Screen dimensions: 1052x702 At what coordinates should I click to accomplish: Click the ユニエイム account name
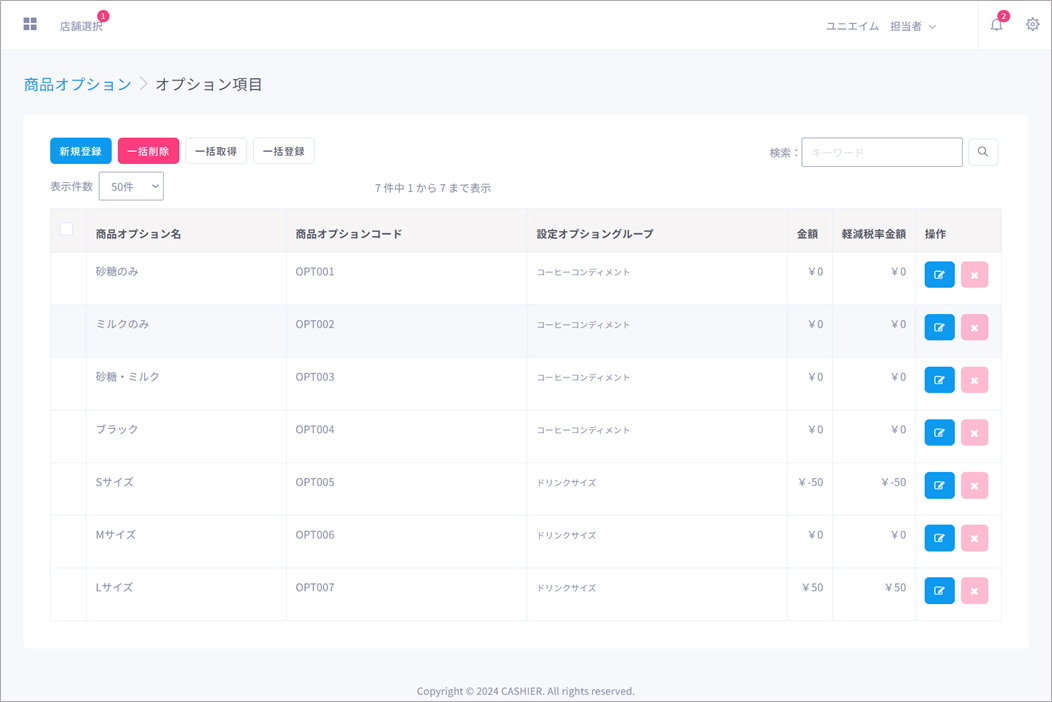point(852,26)
